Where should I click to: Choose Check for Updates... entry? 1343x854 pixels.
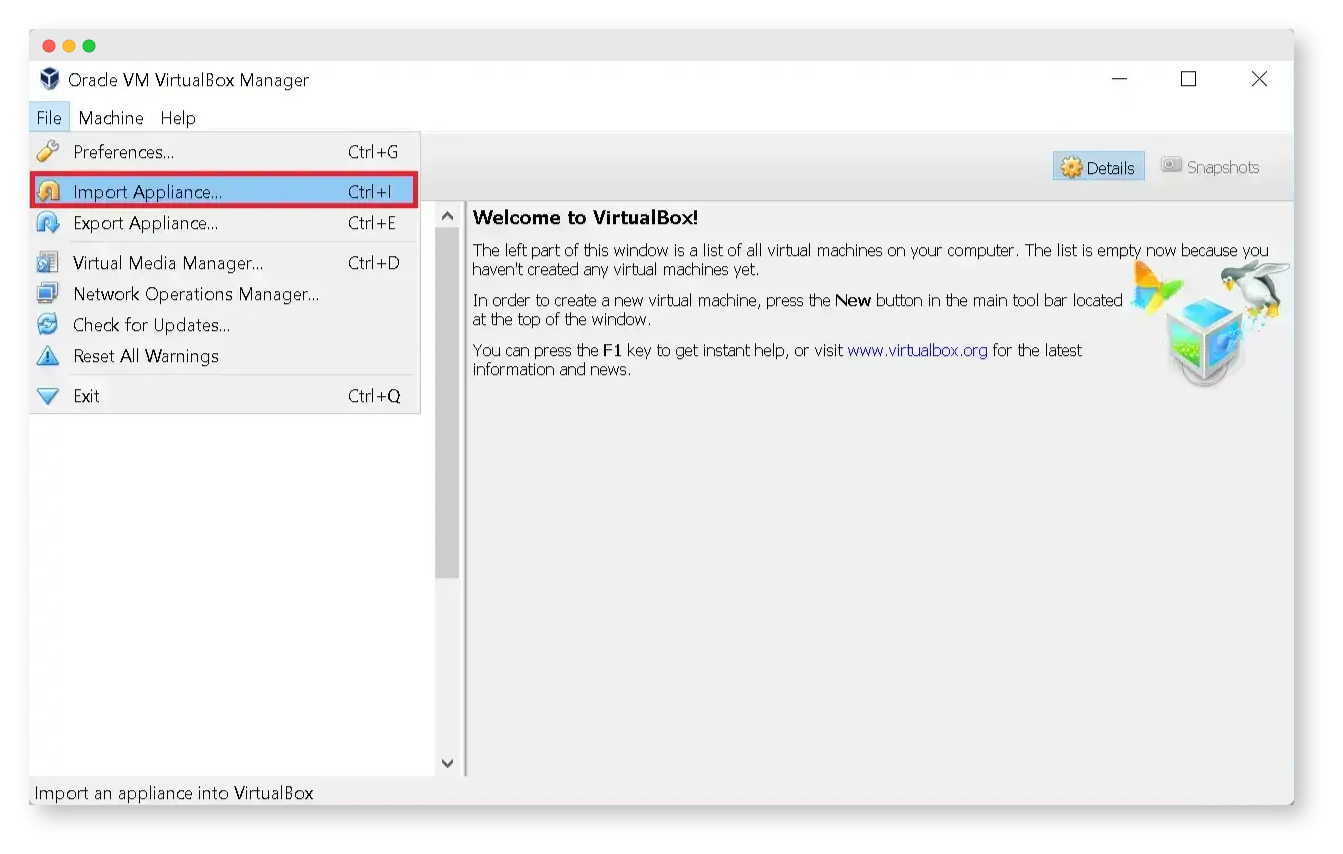click(x=224, y=325)
